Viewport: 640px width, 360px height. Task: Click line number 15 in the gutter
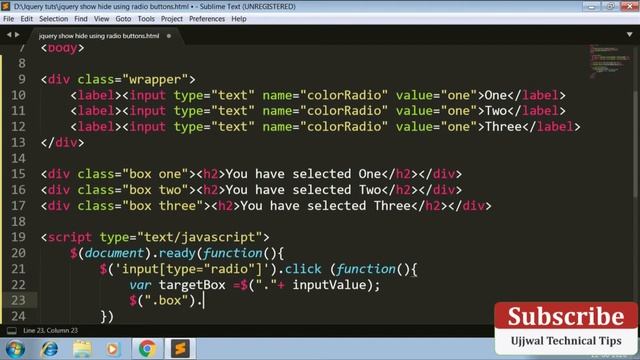click(x=18, y=174)
